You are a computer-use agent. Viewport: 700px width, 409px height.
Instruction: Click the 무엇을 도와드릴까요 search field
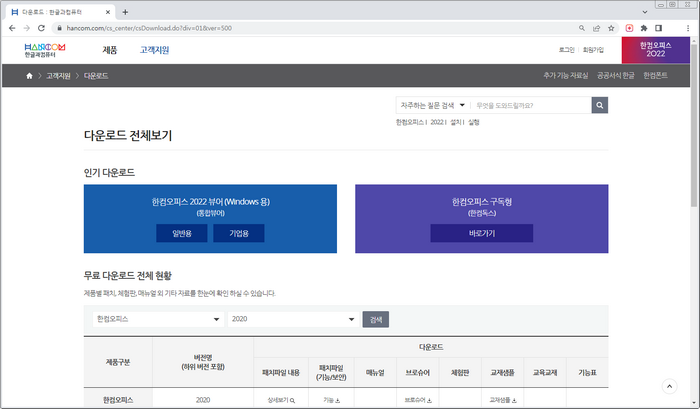tap(531, 105)
